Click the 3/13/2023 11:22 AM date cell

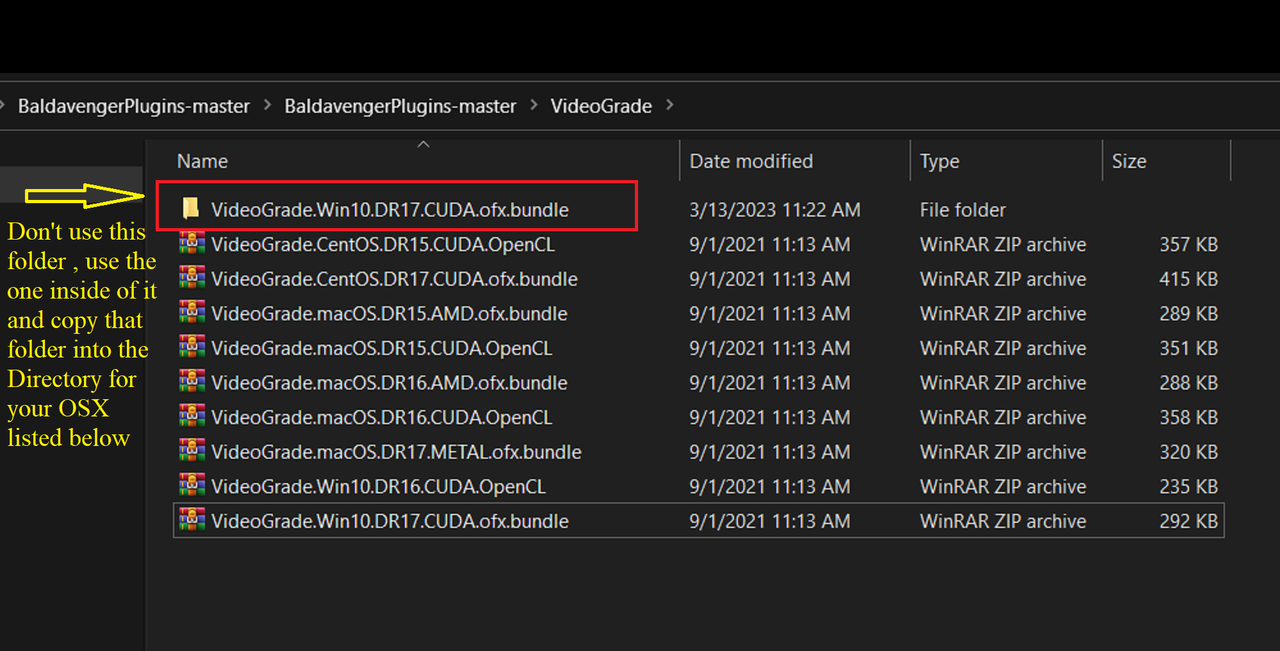point(775,210)
